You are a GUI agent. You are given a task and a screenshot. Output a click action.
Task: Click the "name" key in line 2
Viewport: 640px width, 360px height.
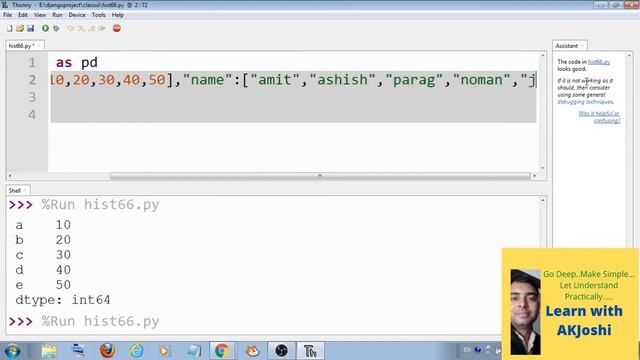[207, 80]
